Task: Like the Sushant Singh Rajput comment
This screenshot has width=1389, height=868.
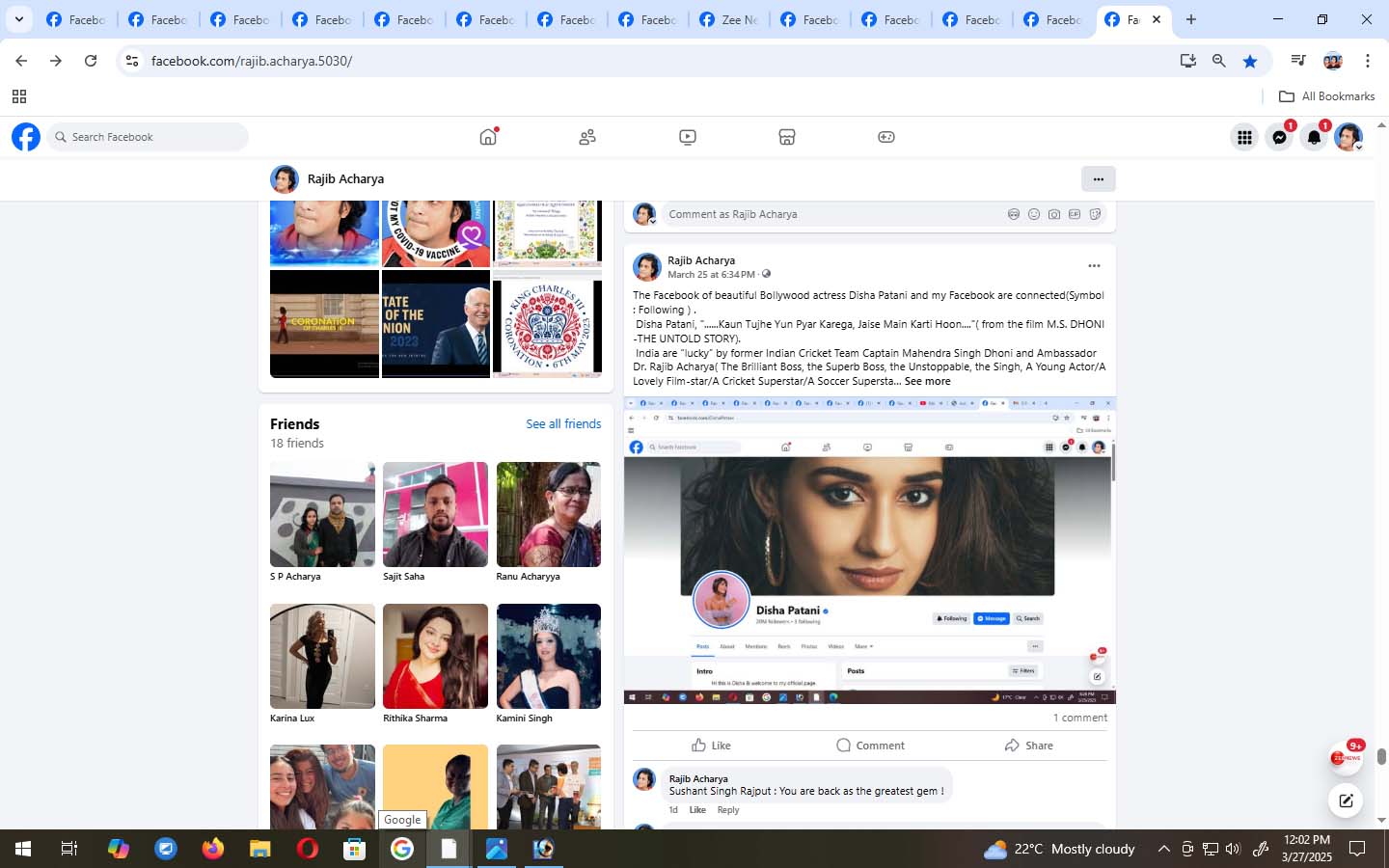Action: (x=697, y=810)
